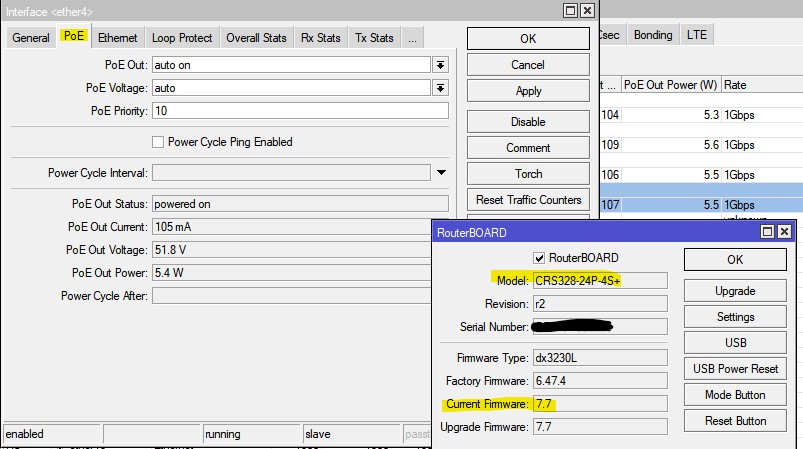The width and height of the screenshot is (803, 449).
Task: Focus the PoE Out field showing auto on
Action: 291,65
